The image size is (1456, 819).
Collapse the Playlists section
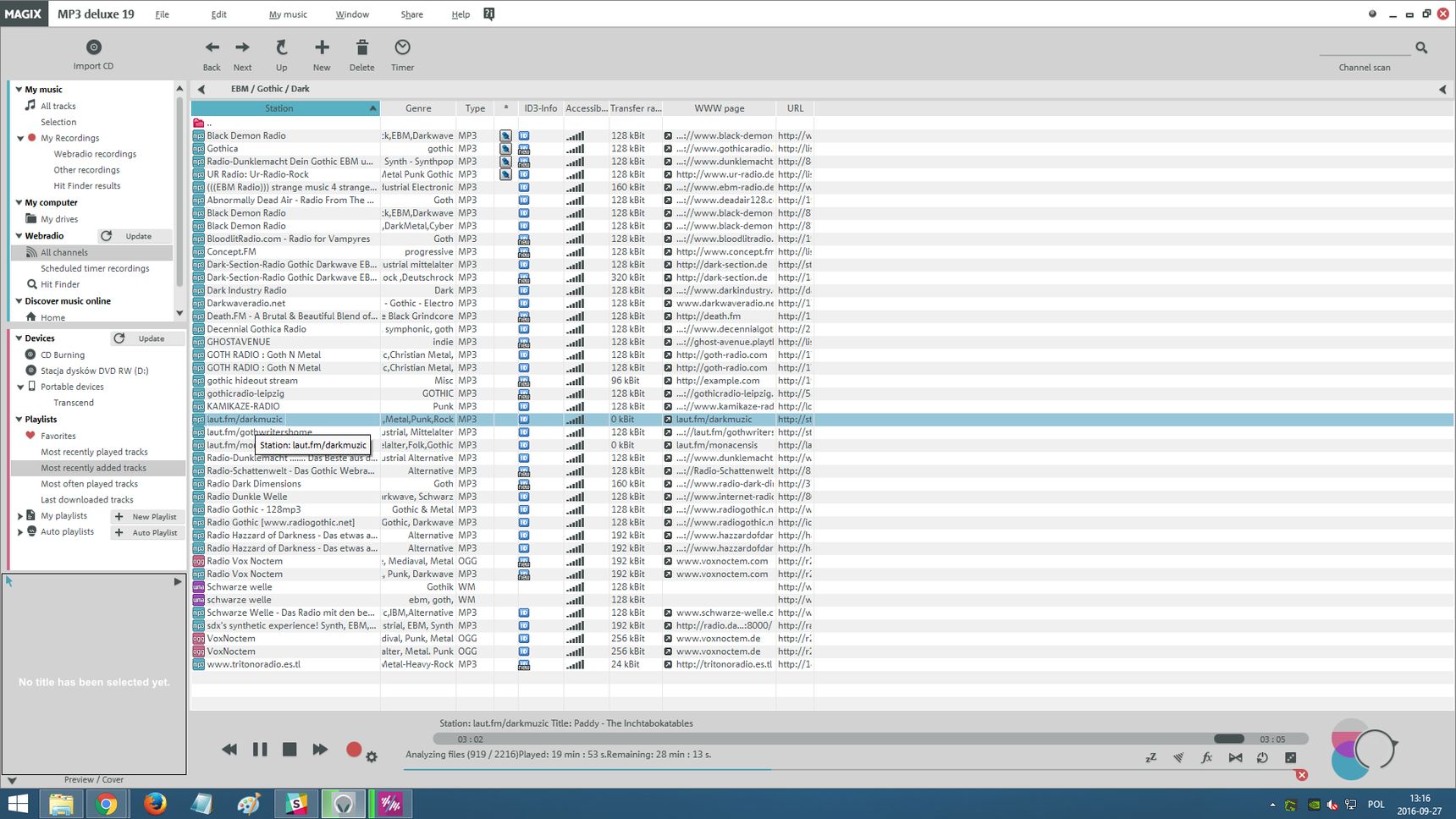(x=19, y=420)
